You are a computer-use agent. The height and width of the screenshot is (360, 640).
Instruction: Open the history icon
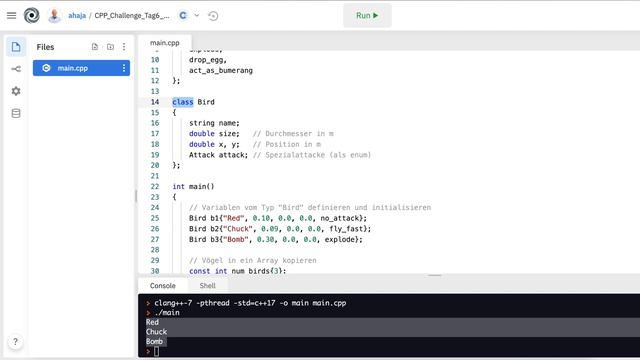(x=213, y=16)
